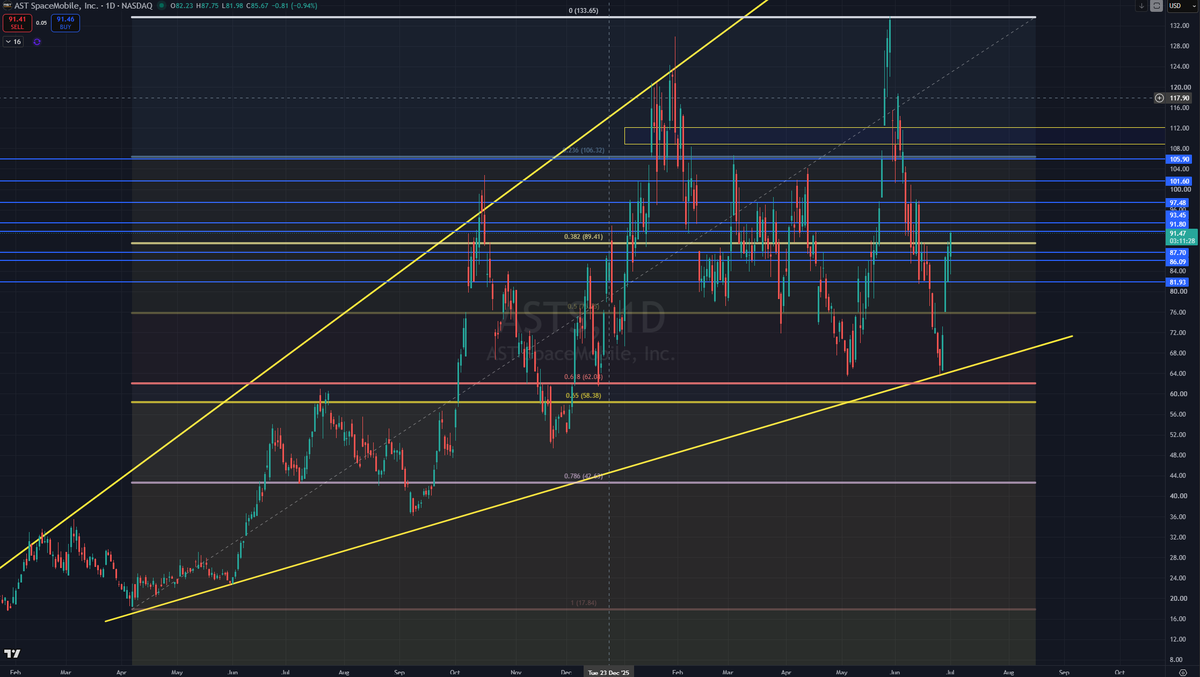
Task: Click the scroll-to-latest down arrow icon
Action: click(1142, 5)
